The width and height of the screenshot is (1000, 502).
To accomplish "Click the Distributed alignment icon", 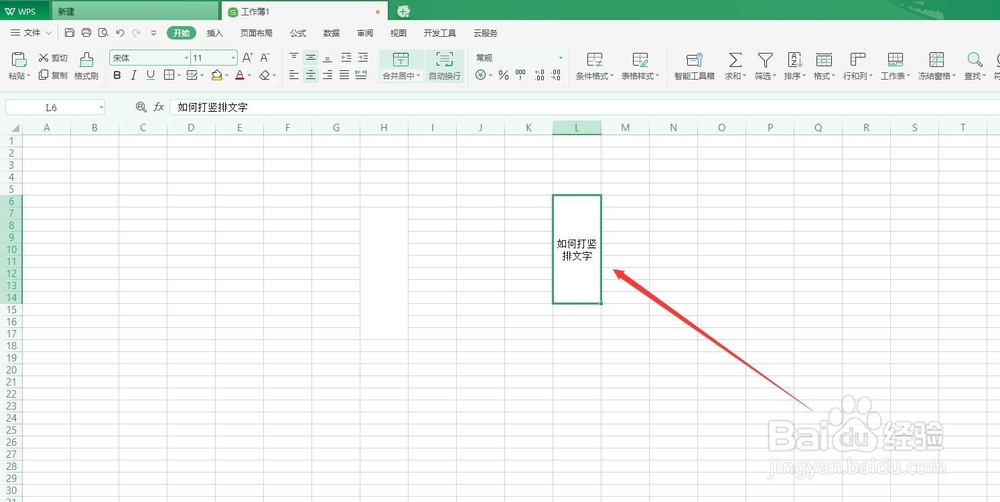I will [361, 75].
